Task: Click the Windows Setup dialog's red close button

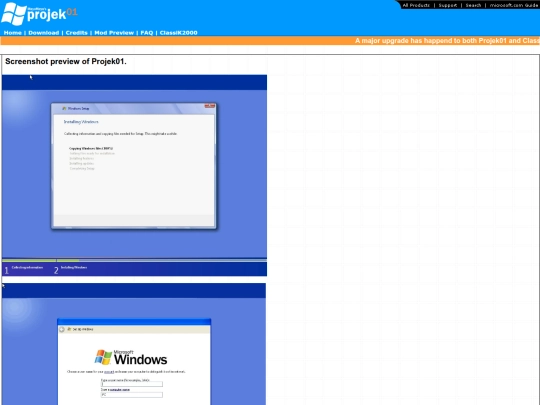Action: (x=210, y=106)
